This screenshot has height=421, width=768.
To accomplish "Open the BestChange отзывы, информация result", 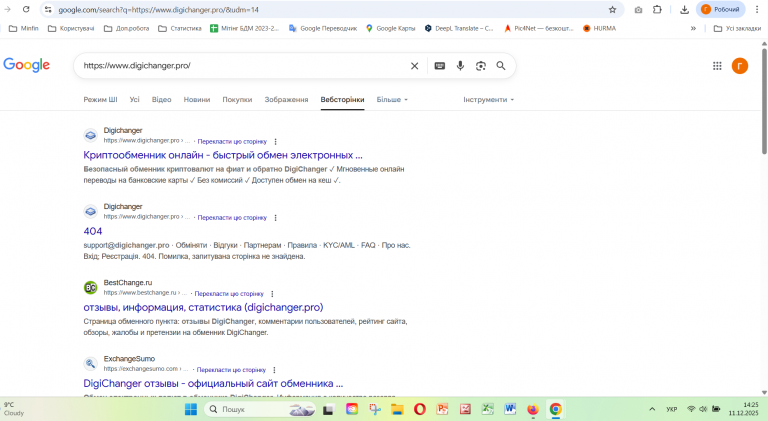I will 203,307.
